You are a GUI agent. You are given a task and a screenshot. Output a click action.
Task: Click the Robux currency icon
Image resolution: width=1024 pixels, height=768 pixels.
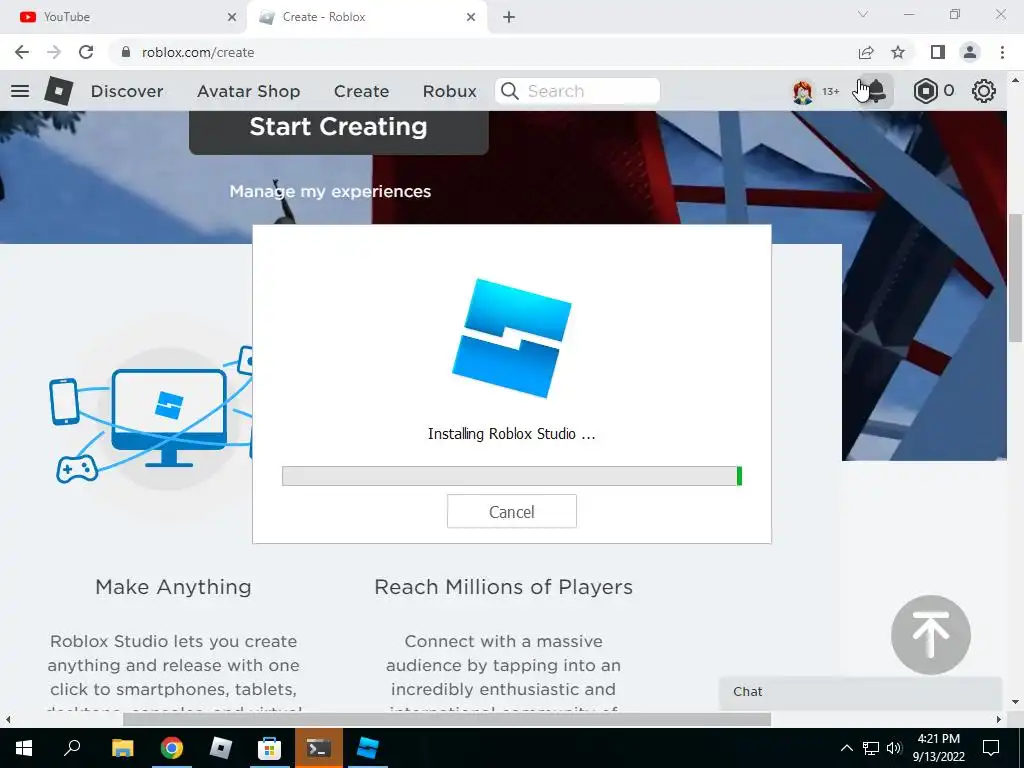point(925,91)
